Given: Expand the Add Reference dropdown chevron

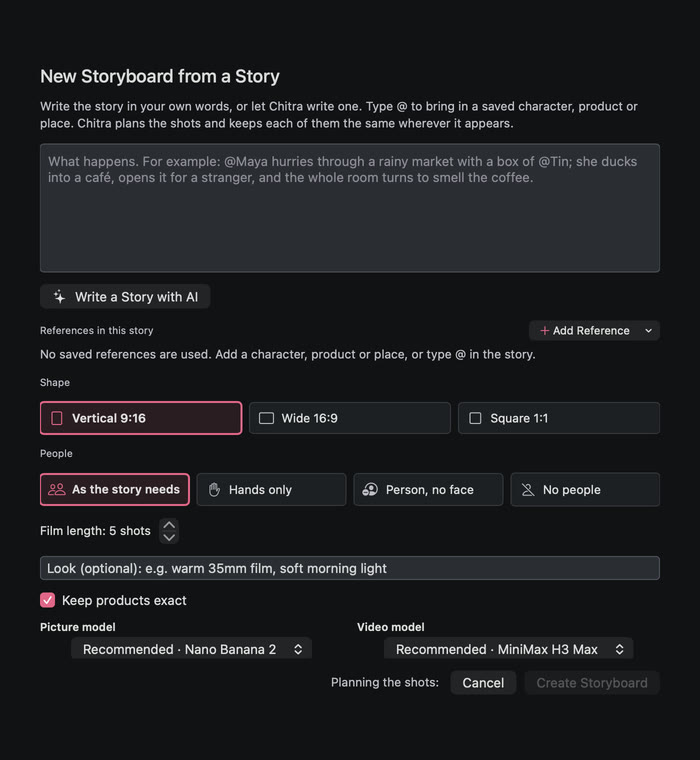Looking at the screenshot, I should pyautogui.click(x=648, y=331).
